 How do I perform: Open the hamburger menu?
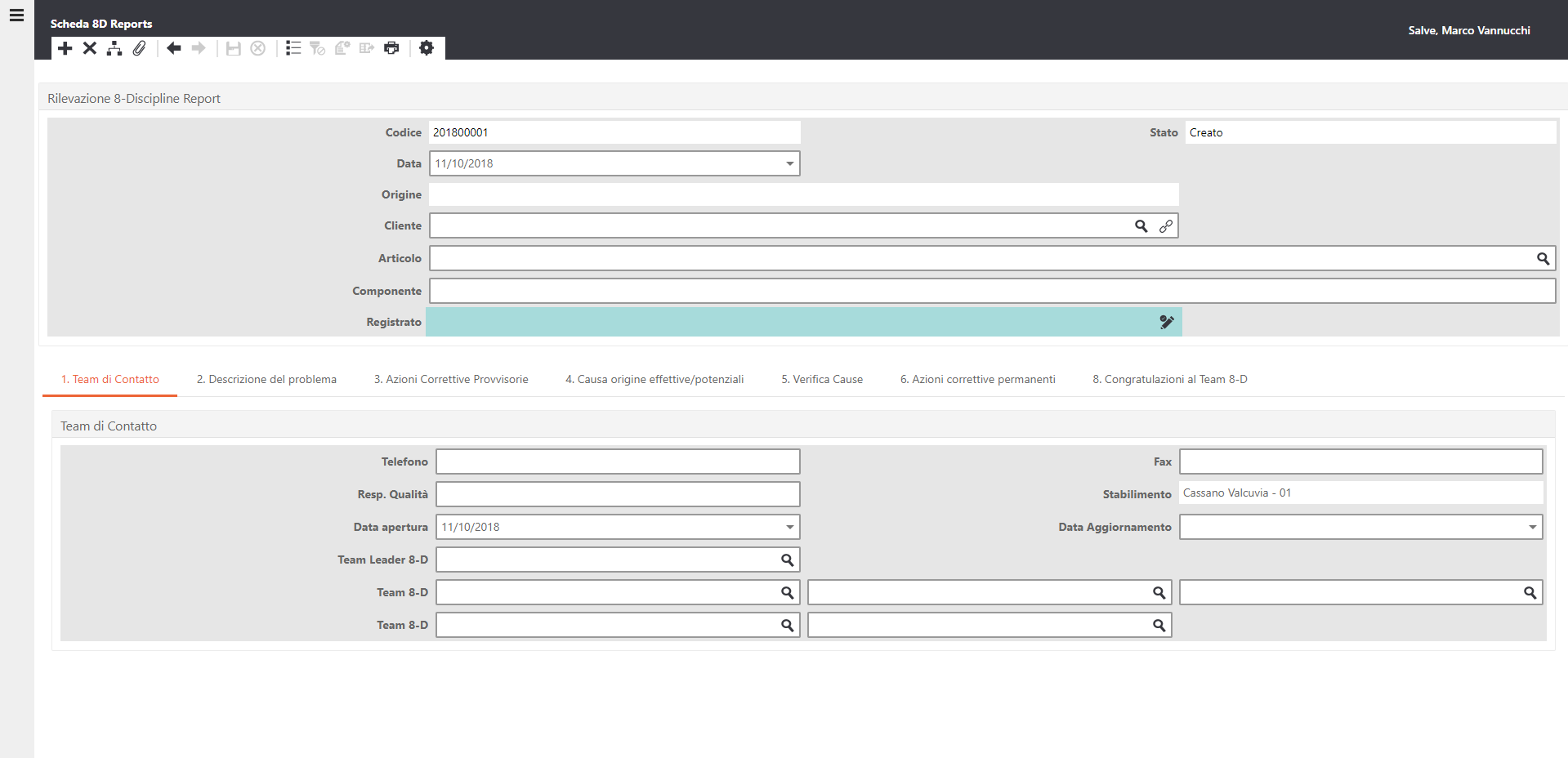pyautogui.click(x=16, y=16)
